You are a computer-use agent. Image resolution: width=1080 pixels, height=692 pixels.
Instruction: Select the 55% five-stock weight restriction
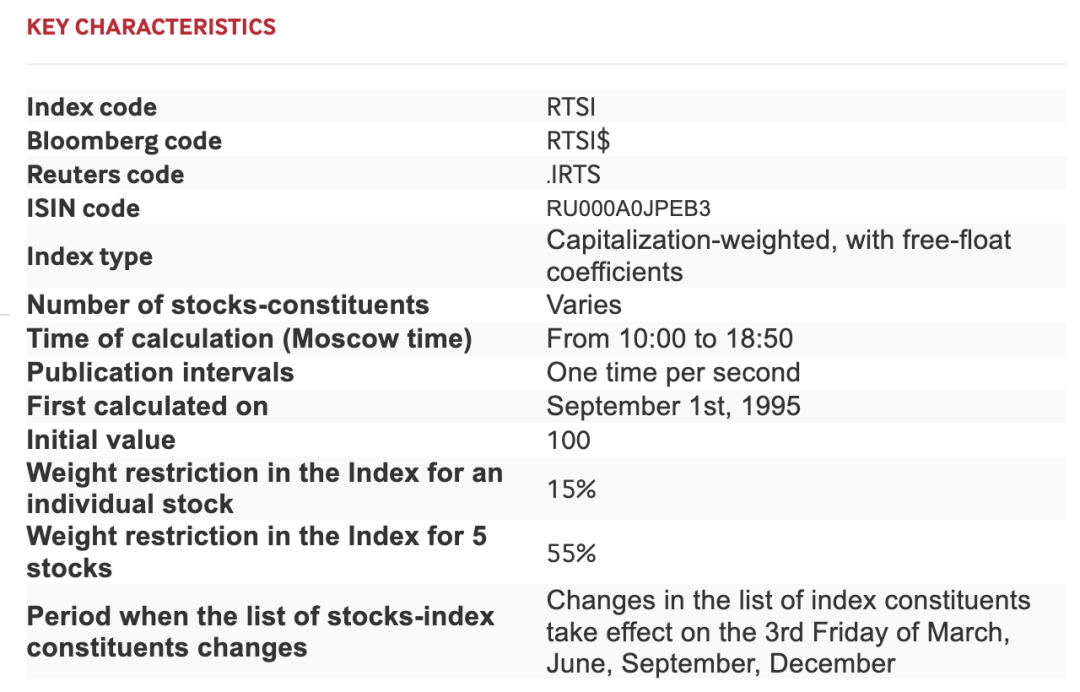[x=572, y=553]
